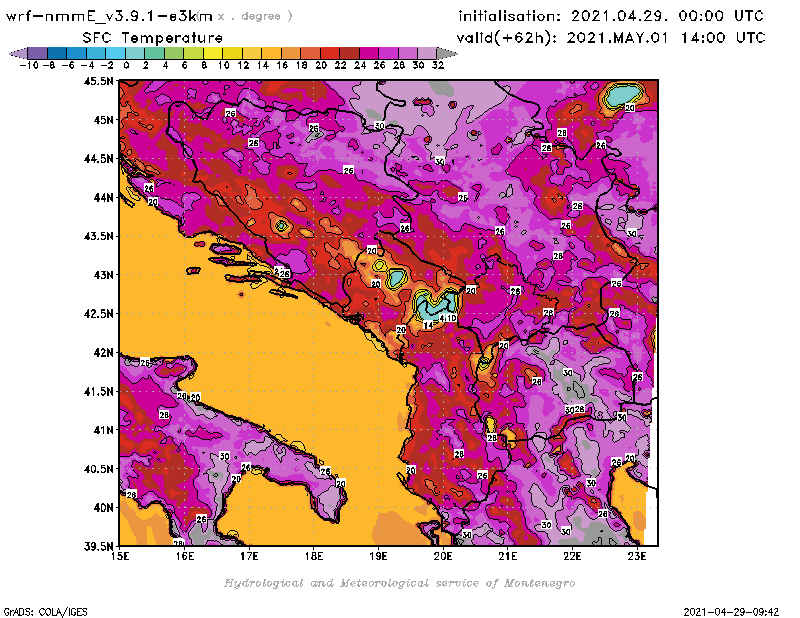Viewport: 800px width, 618px height.
Task: Click the legend swatch between 28 and 30
Action: click(x=408, y=54)
